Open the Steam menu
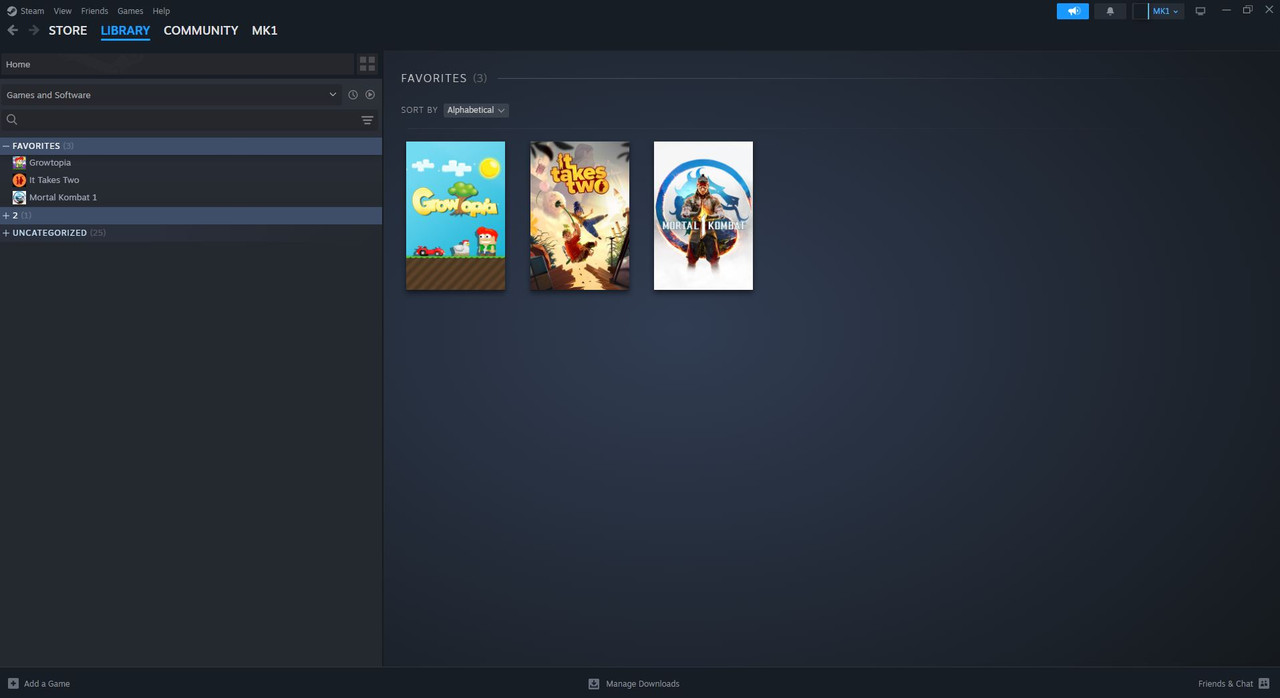This screenshot has height=698, width=1280. click(x=33, y=11)
